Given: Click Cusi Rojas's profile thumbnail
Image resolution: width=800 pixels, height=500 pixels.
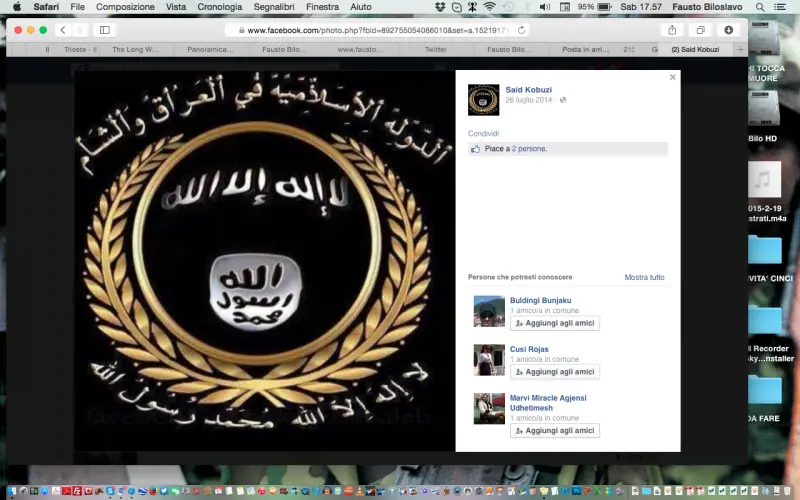Looking at the screenshot, I should tap(489, 360).
